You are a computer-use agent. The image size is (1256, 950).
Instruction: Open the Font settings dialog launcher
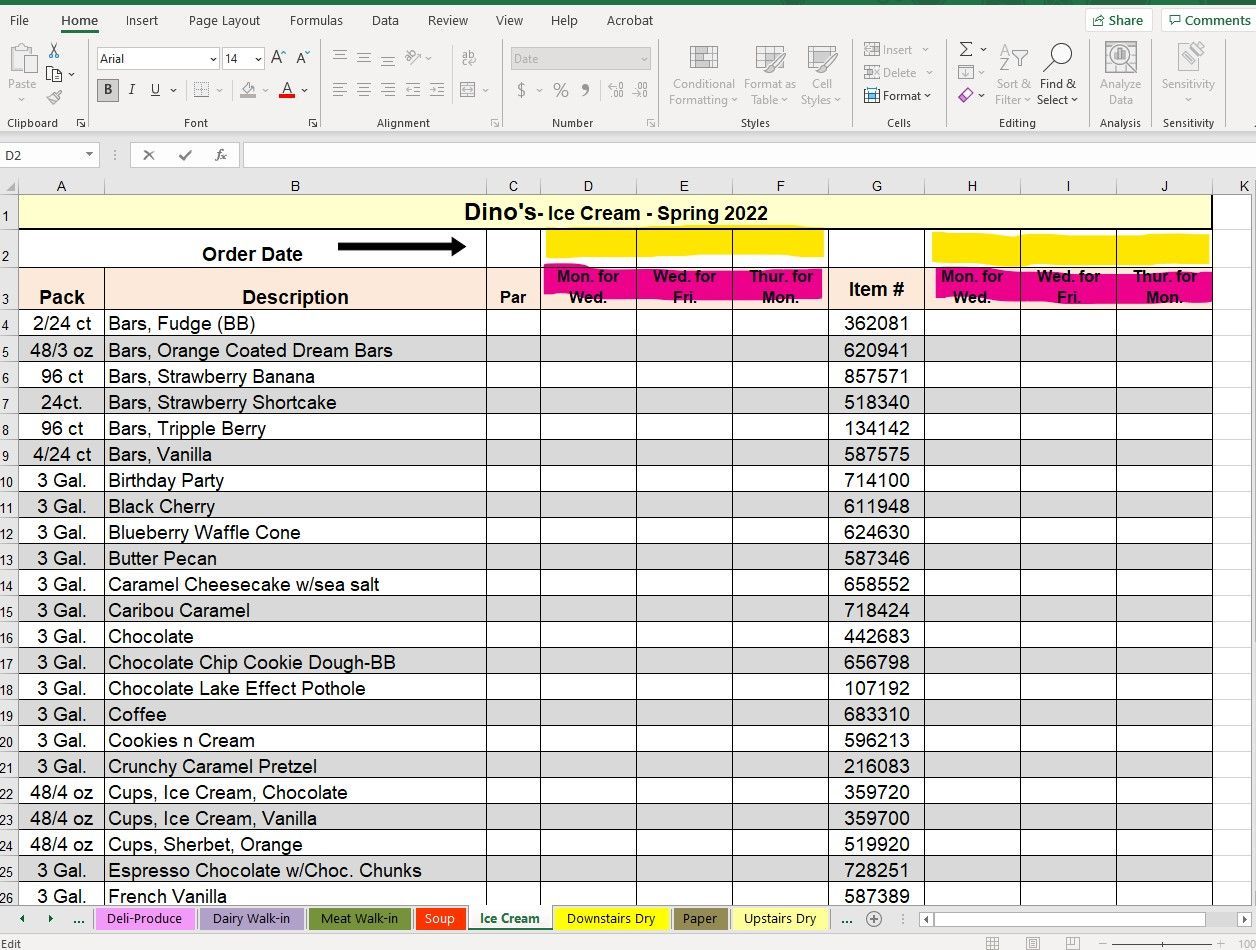(313, 123)
